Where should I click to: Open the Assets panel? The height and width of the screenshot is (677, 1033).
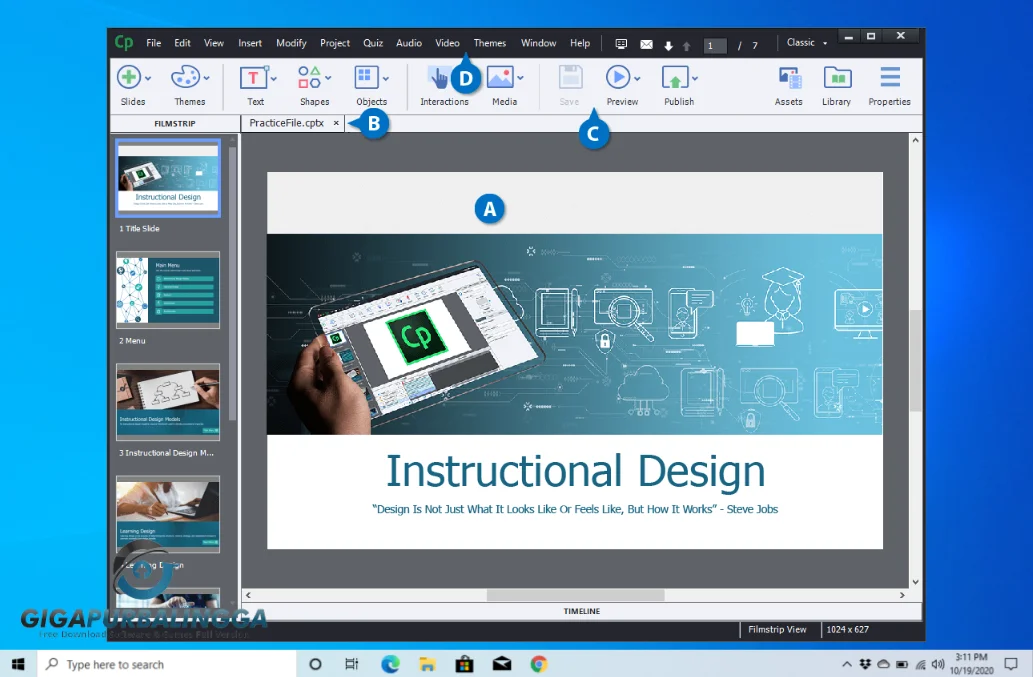[789, 86]
